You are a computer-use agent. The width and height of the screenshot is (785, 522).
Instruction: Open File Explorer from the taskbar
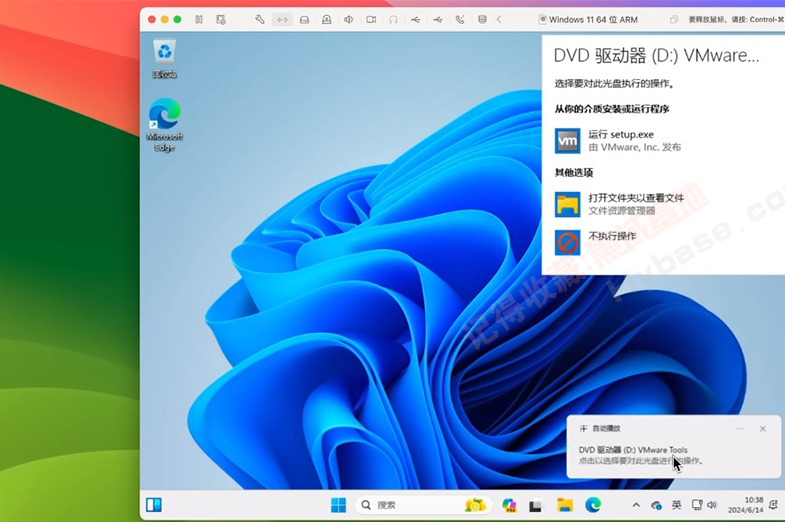click(x=565, y=505)
